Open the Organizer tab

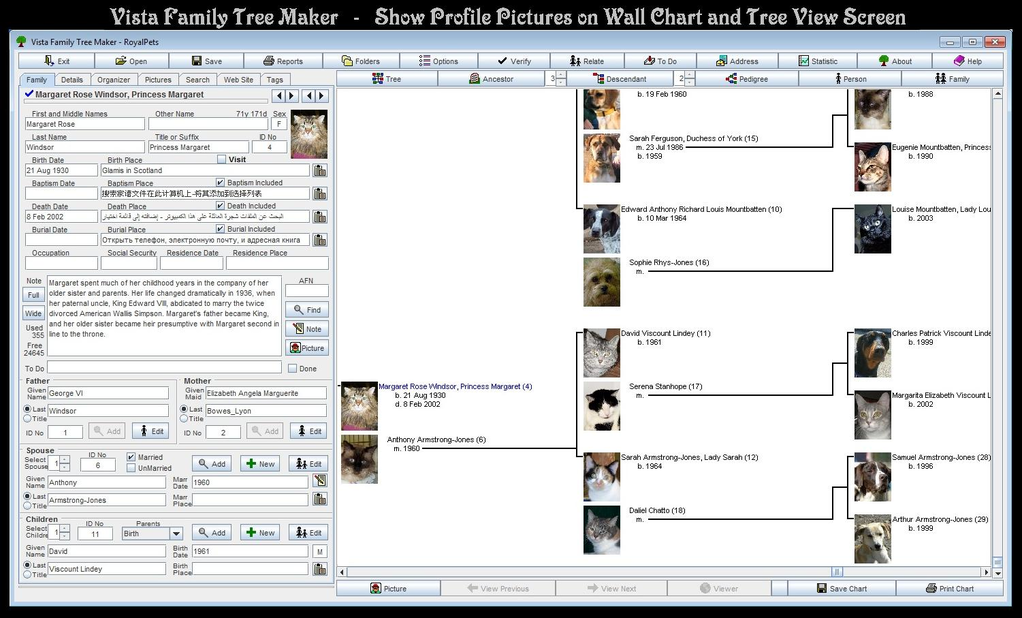[x=114, y=80]
